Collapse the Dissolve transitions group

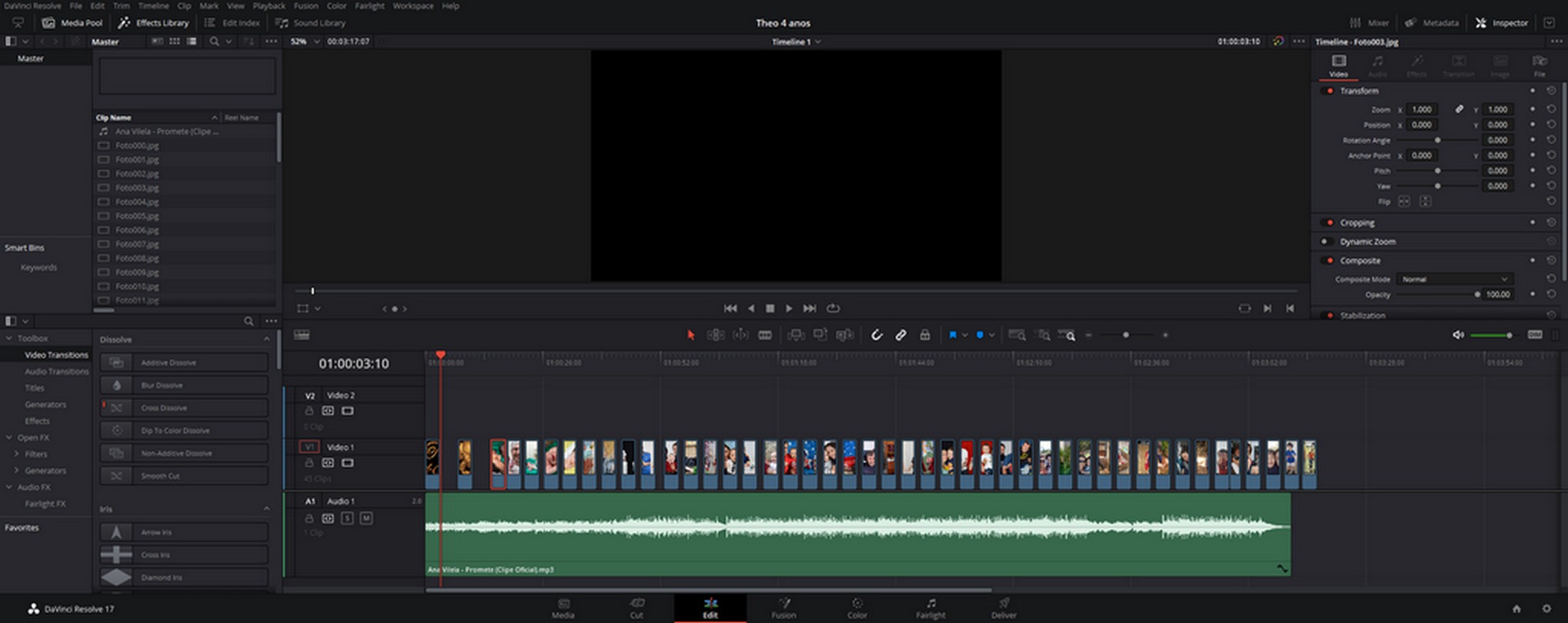[x=266, y=339]
